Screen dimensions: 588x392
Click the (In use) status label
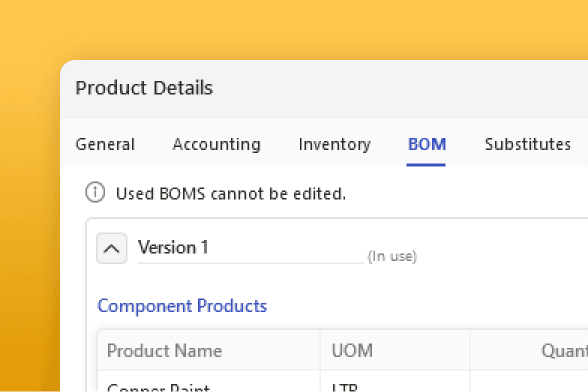pyautogui.click(x=392, y=256)
